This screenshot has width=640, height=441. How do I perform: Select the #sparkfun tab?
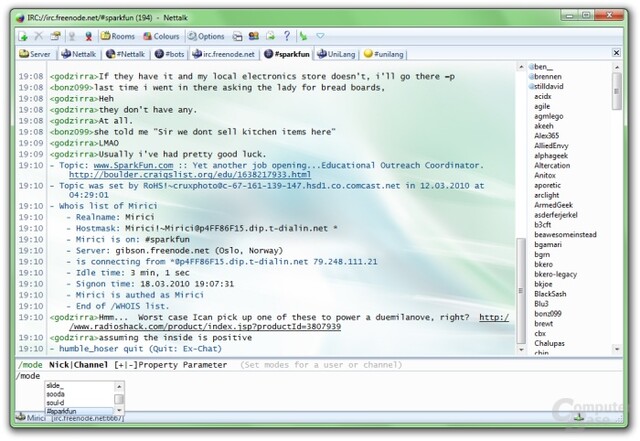click(x=287, y=54)
